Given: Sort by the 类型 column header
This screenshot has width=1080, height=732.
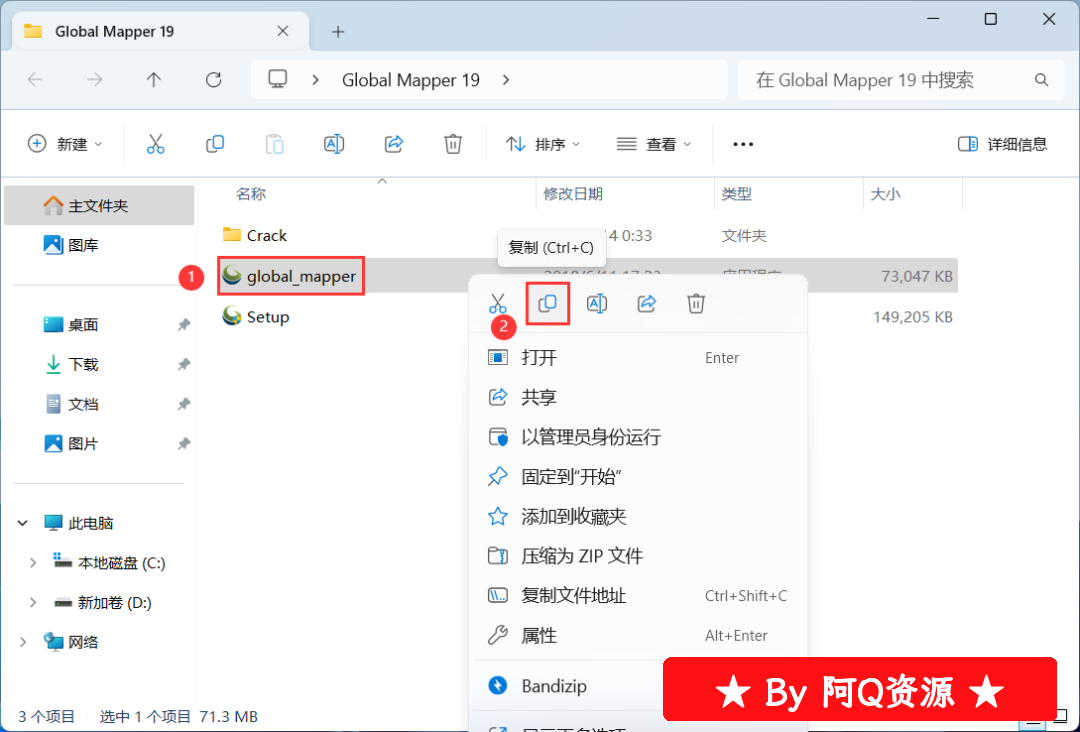Looking at the screenshot, I should (736, 194).
